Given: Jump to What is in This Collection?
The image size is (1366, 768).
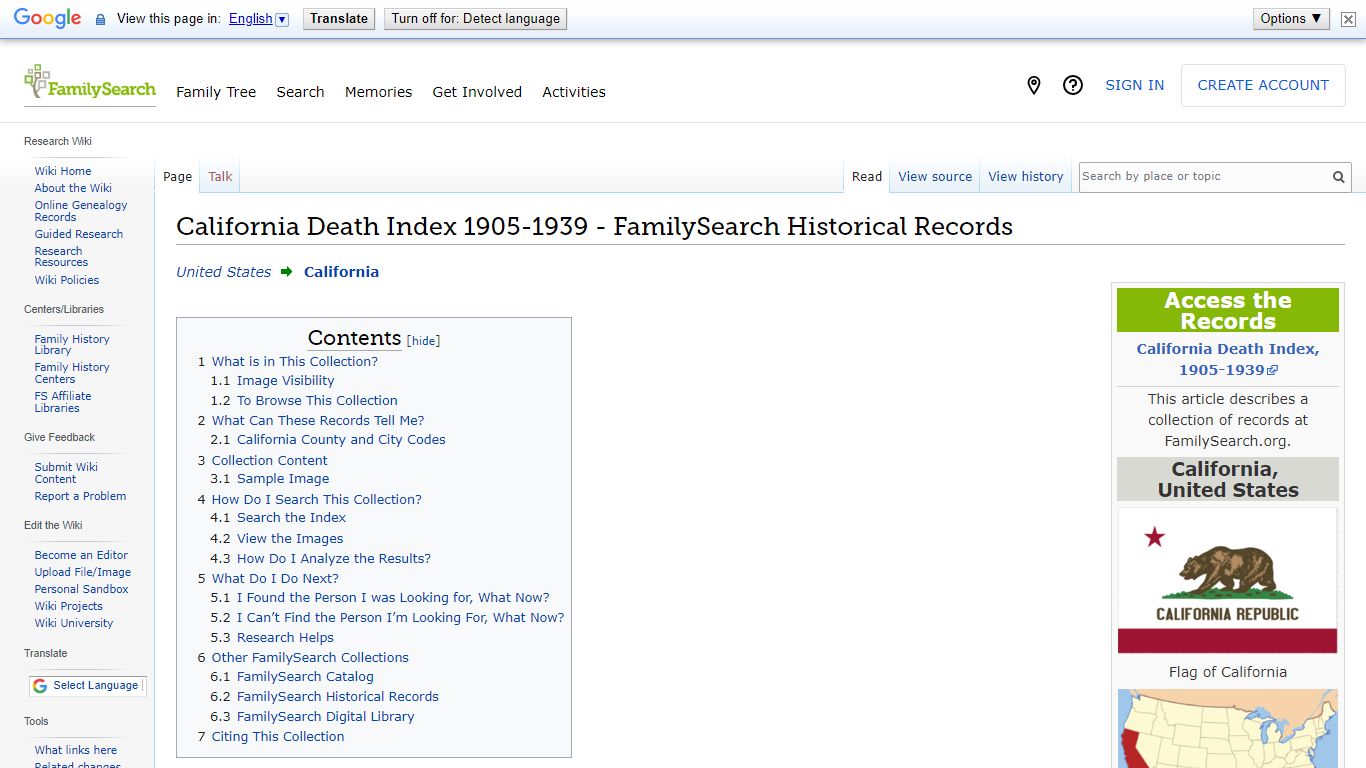Looking at the screenshot, I should click(295, 362).
